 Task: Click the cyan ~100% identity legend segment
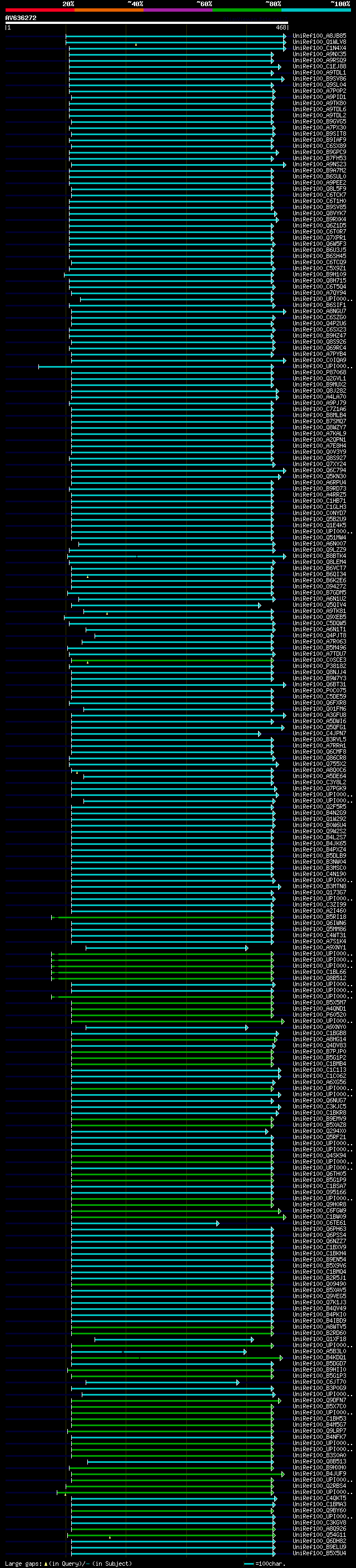pos(316,10)
